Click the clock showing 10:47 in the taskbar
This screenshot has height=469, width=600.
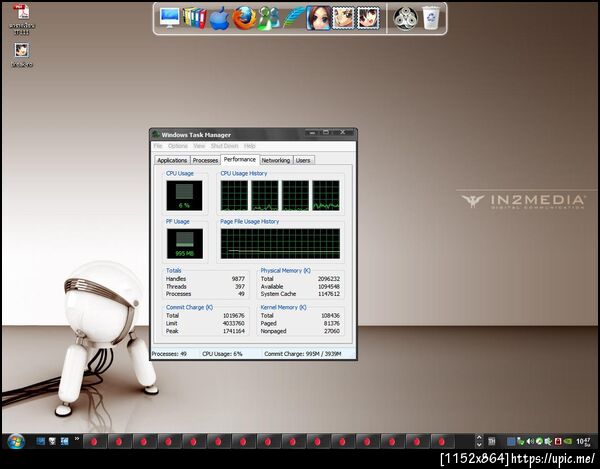[x=583, y=442]
